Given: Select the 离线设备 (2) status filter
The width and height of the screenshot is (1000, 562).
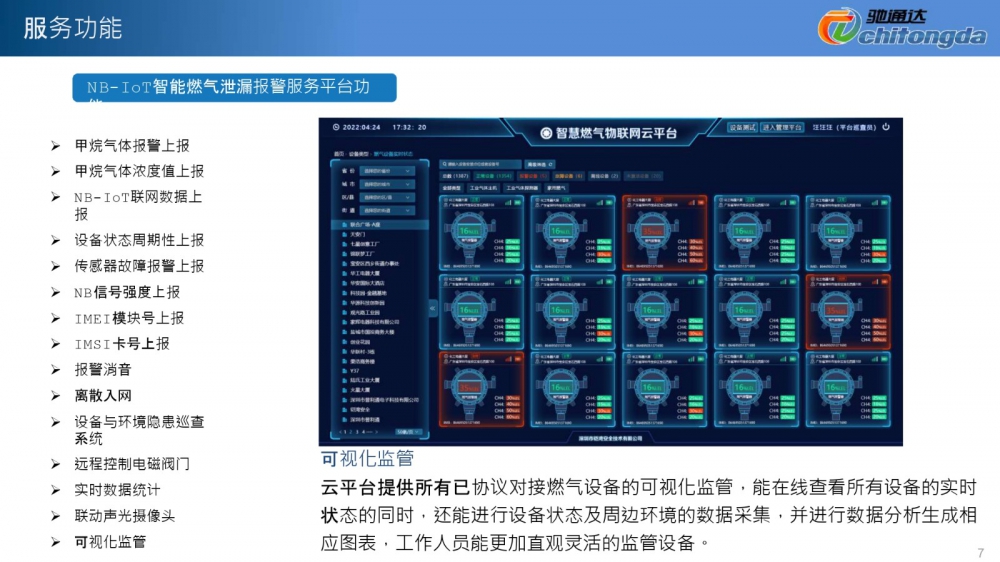Looking at the screenshot, I should pyautogui.click(x=604, y=176).
